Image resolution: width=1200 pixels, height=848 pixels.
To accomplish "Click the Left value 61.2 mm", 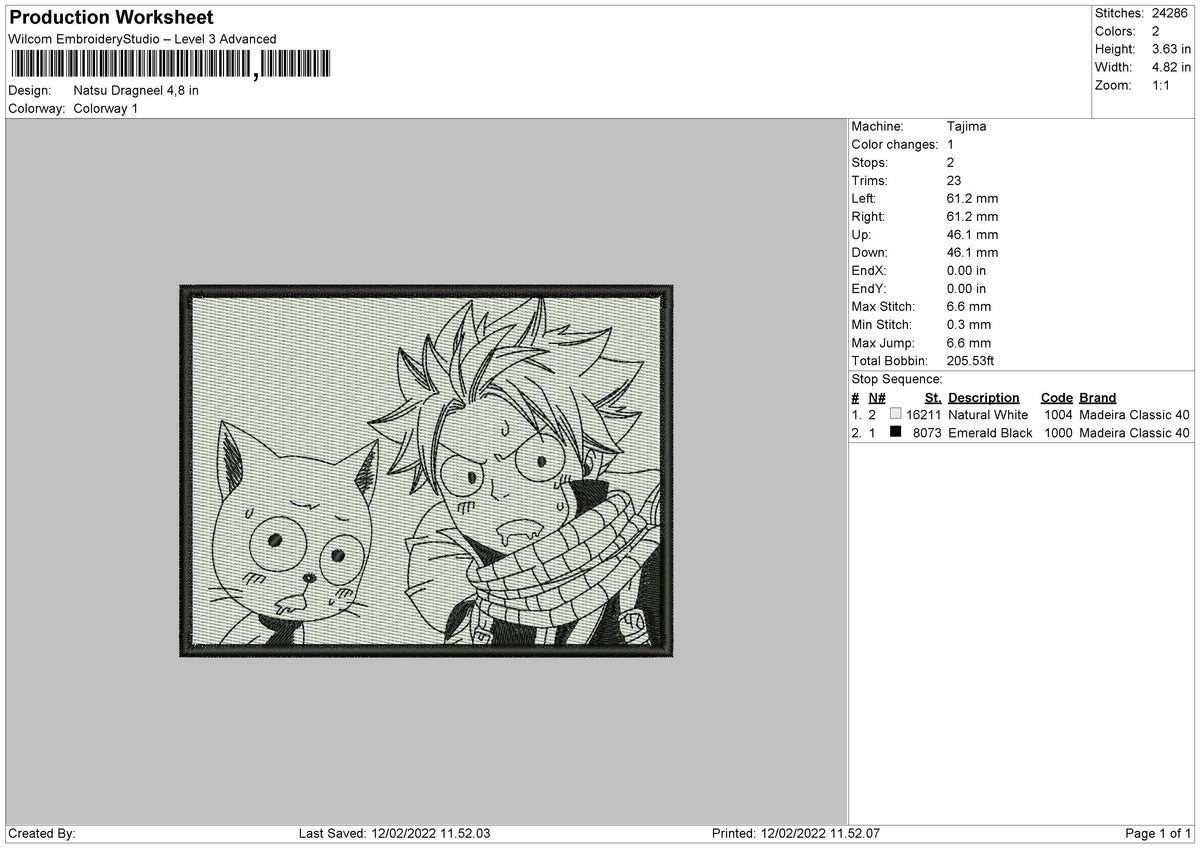I will coord(972,199).
